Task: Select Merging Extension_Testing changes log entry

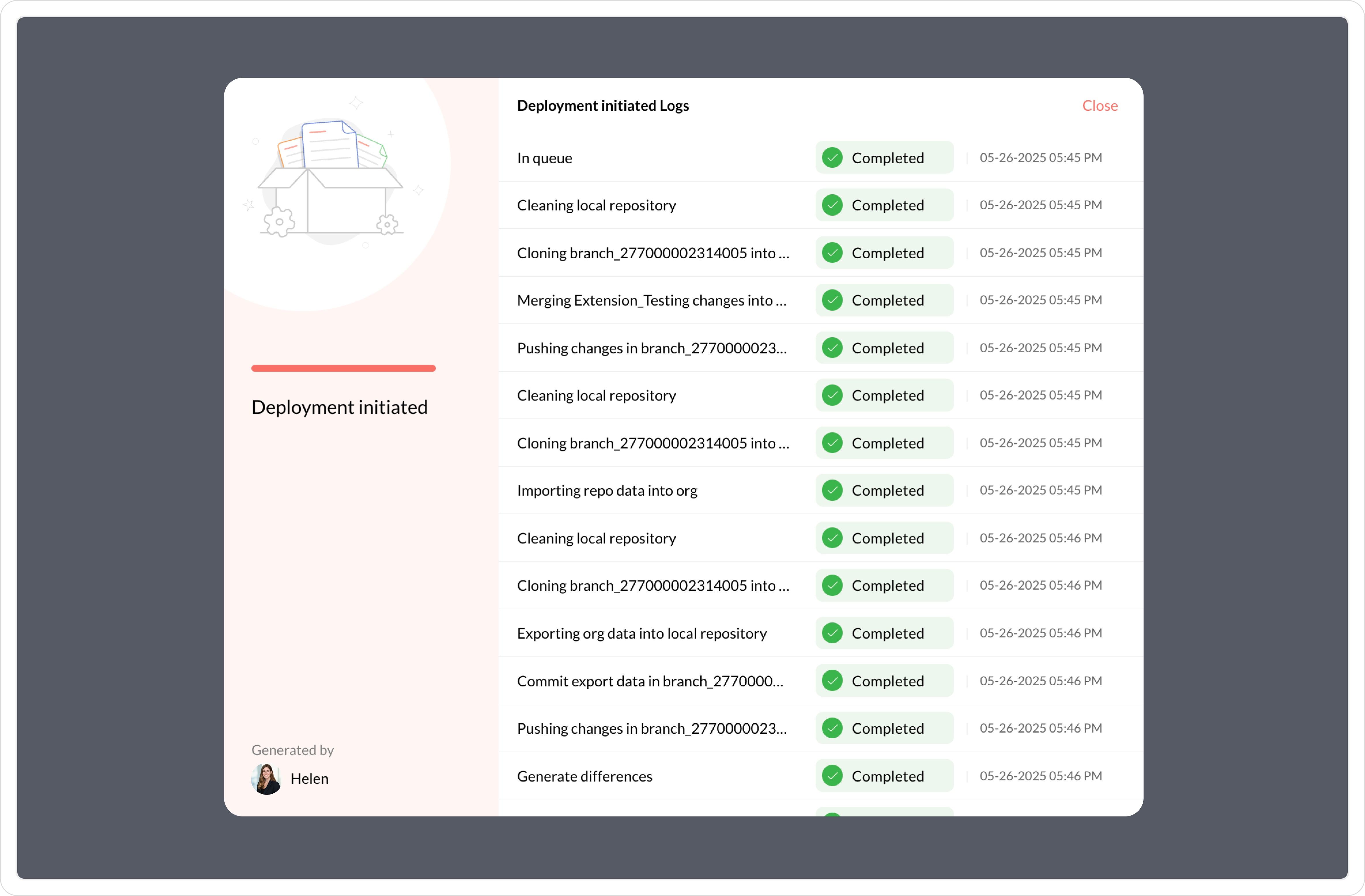Action: pos(651,300)
